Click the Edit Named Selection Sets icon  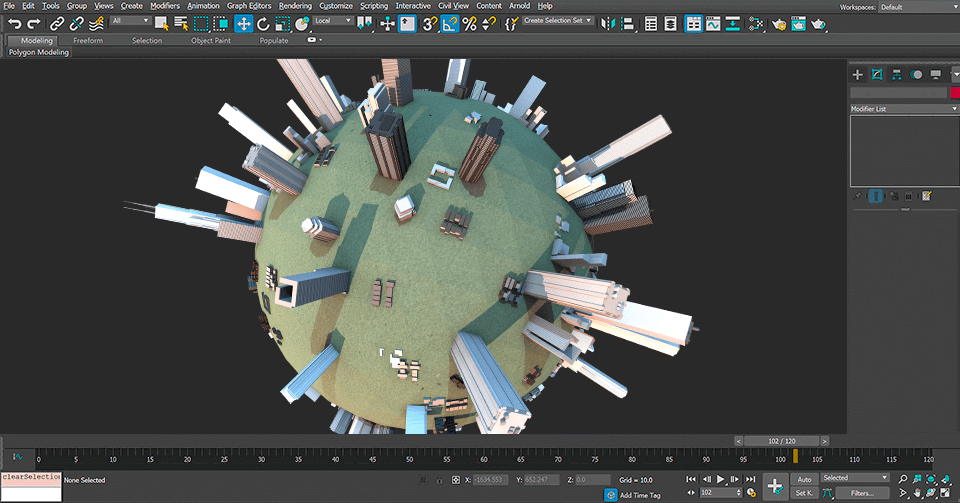(512, 24)
